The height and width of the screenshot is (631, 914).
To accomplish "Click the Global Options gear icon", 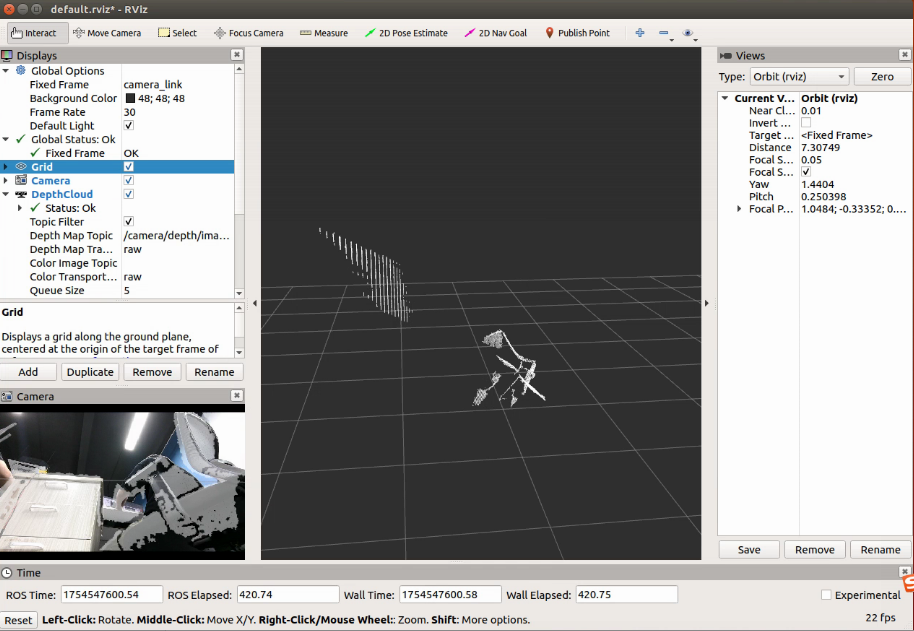I will [x=21, y=70].
